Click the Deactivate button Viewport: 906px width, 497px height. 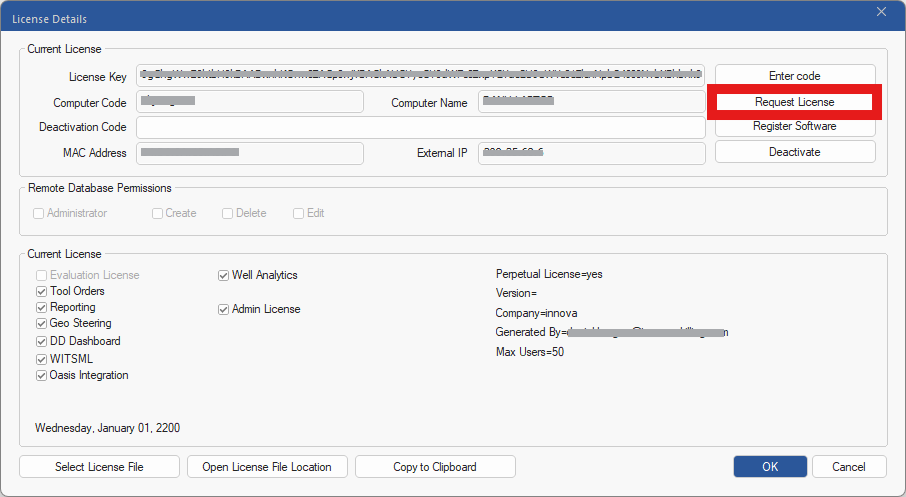pos(794,152)
